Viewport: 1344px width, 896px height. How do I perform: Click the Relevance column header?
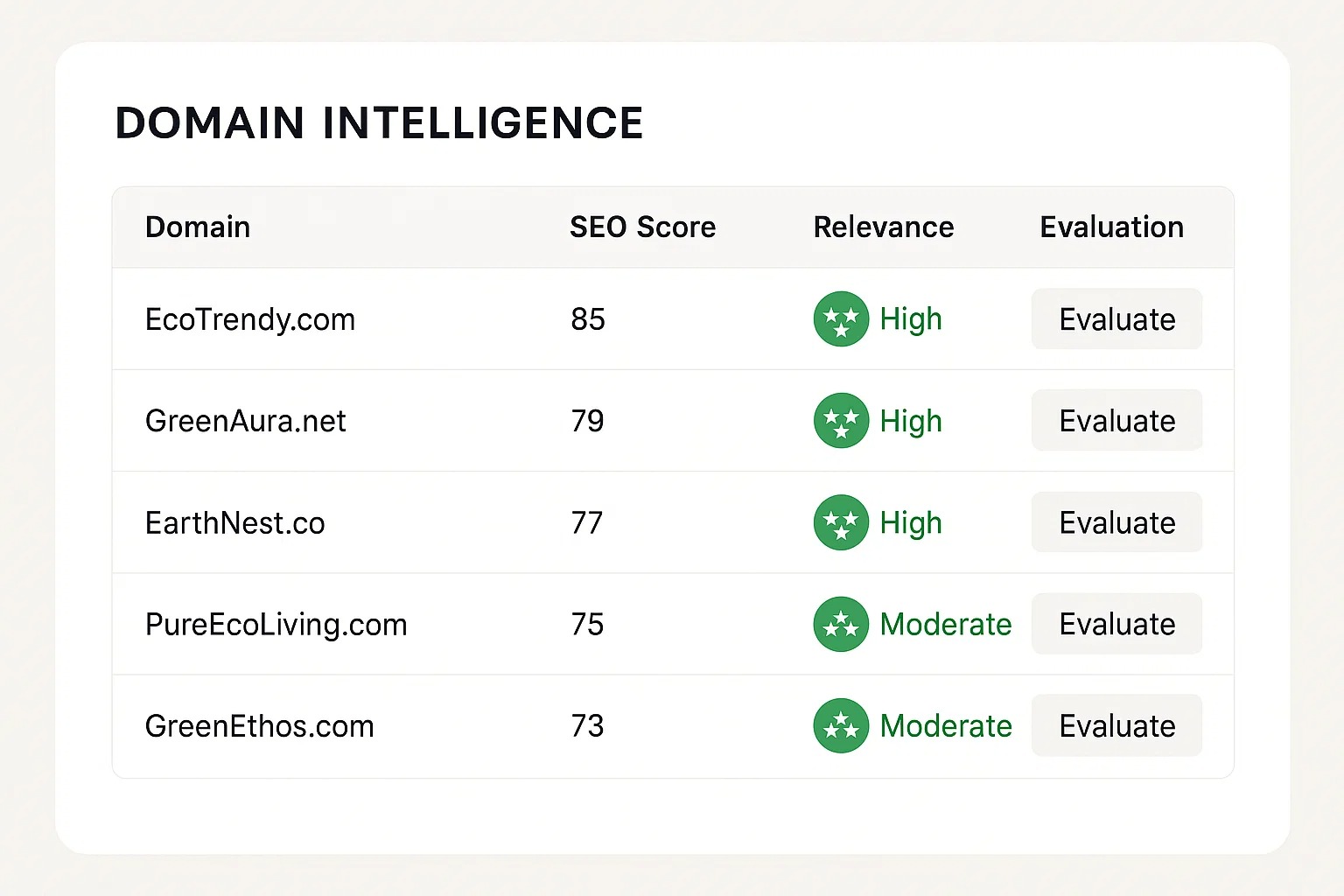click(x=884, y=227)
